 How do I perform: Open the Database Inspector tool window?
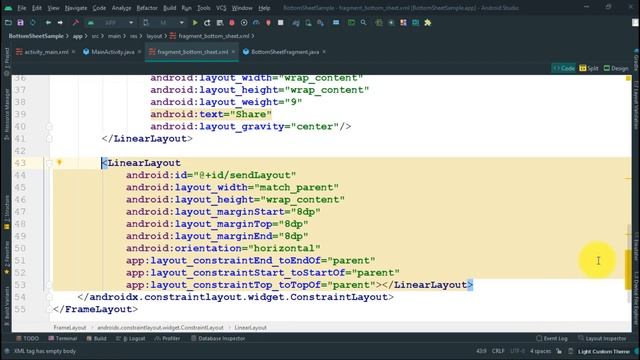point(218,338)
